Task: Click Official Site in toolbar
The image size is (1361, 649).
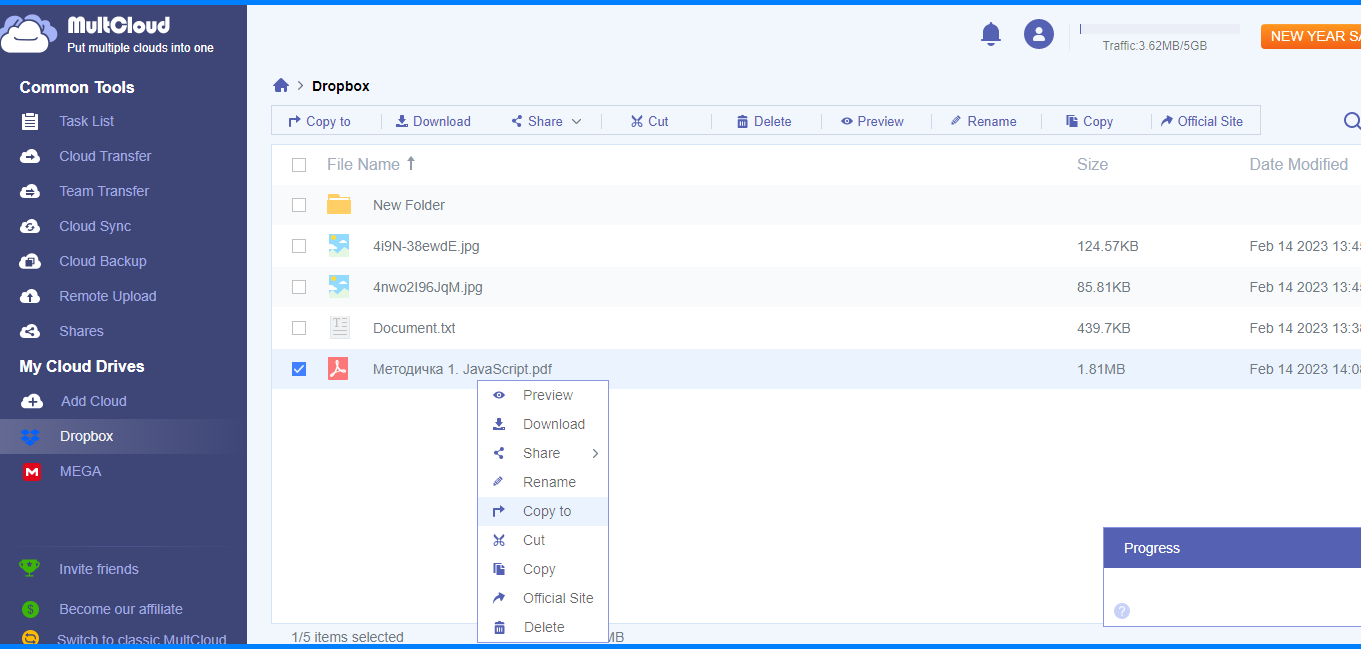Action: tap(1202, 121)
